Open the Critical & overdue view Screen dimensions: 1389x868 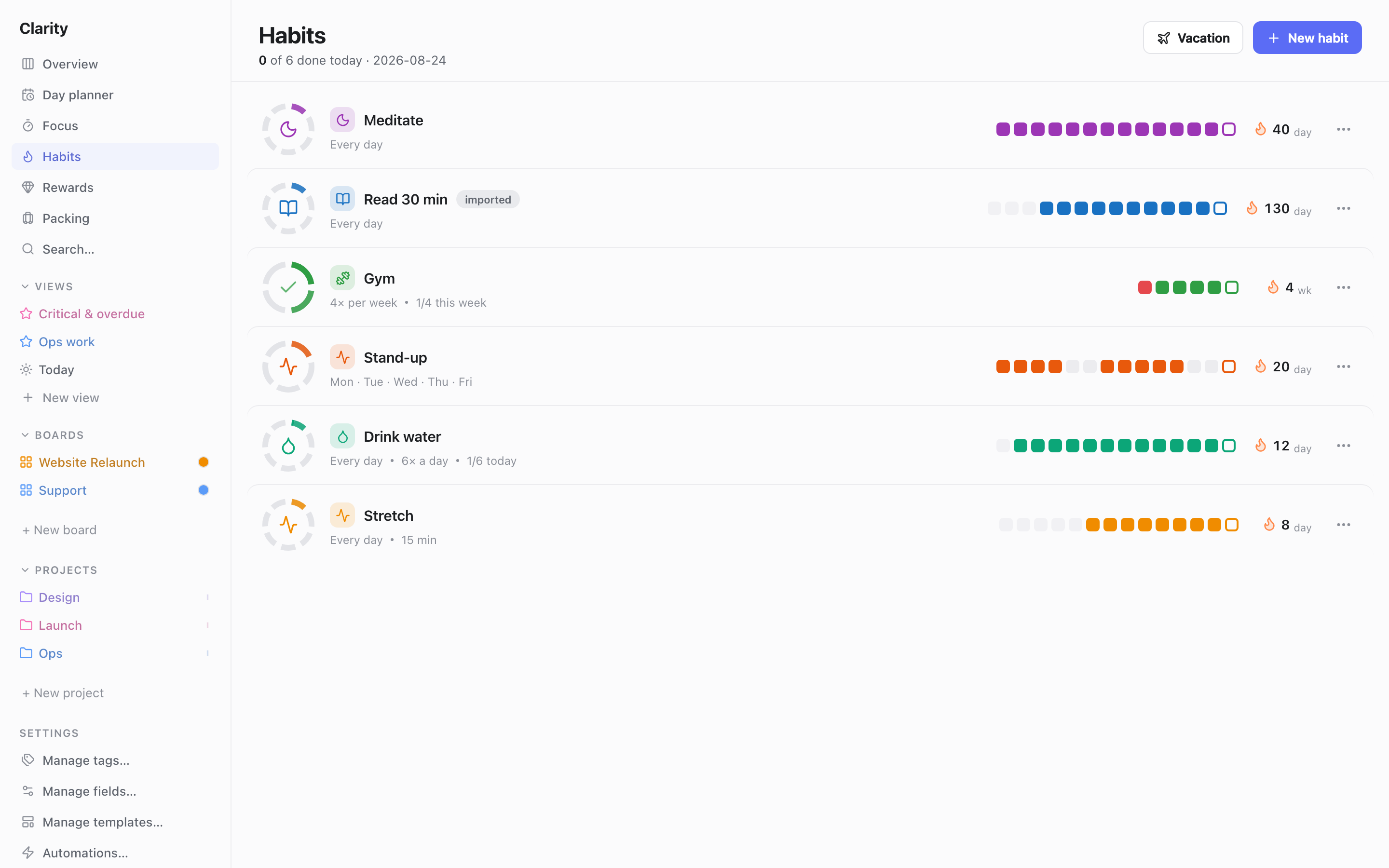click(x=115, y=314)
